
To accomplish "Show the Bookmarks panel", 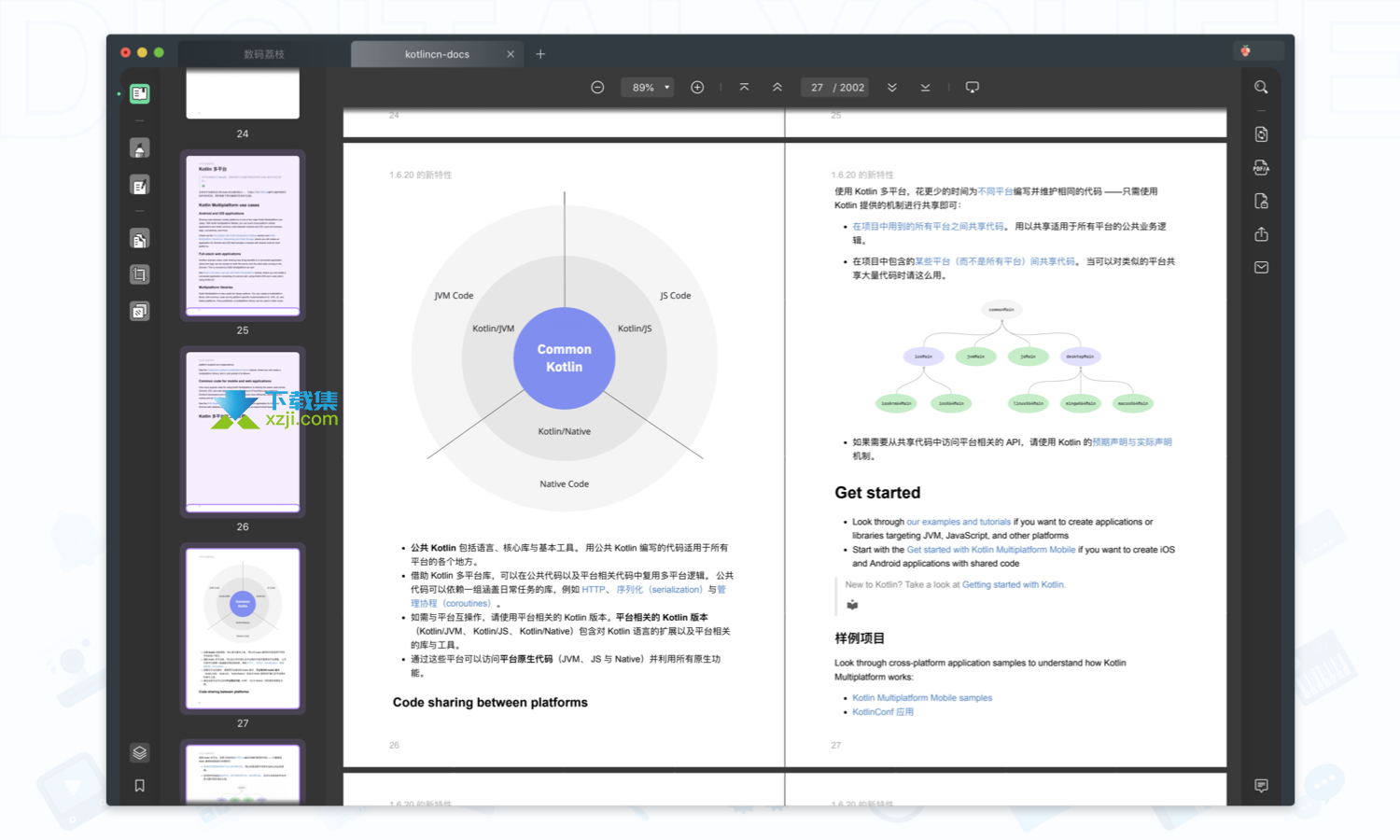I will coord(139,786).
